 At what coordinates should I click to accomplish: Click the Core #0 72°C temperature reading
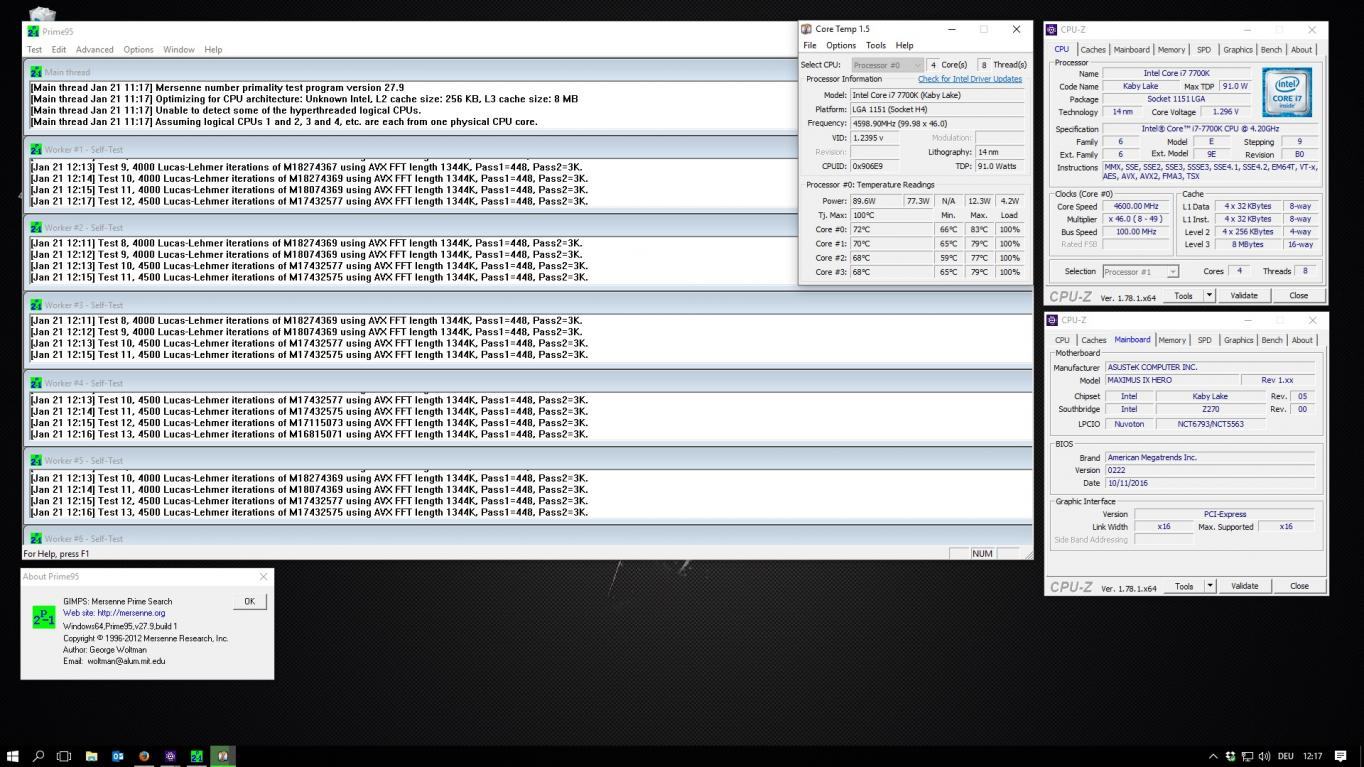click(x=891, y=229)
